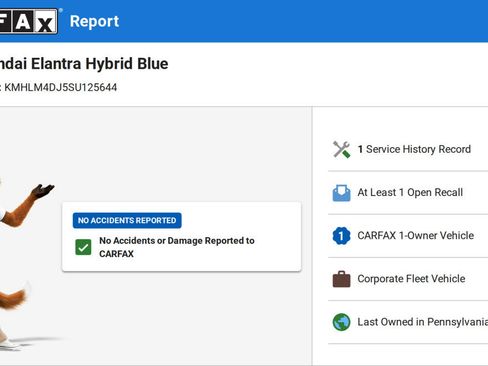Click the NO ACCIDENTS REPORTED blue badge
Screen dimensions: 488x366
[x=127, y=220]
